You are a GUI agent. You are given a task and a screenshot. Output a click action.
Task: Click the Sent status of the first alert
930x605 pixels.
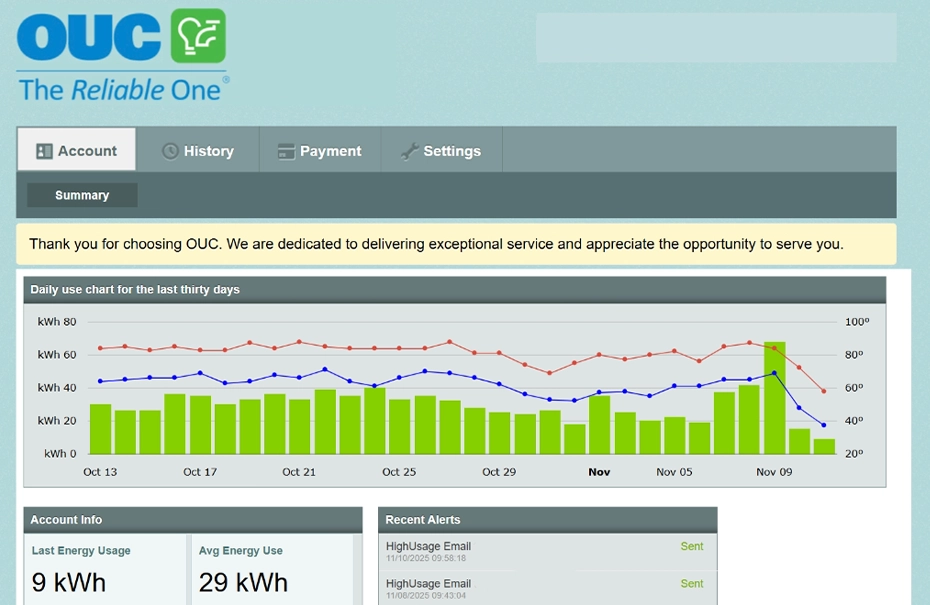tap(691, 546)
